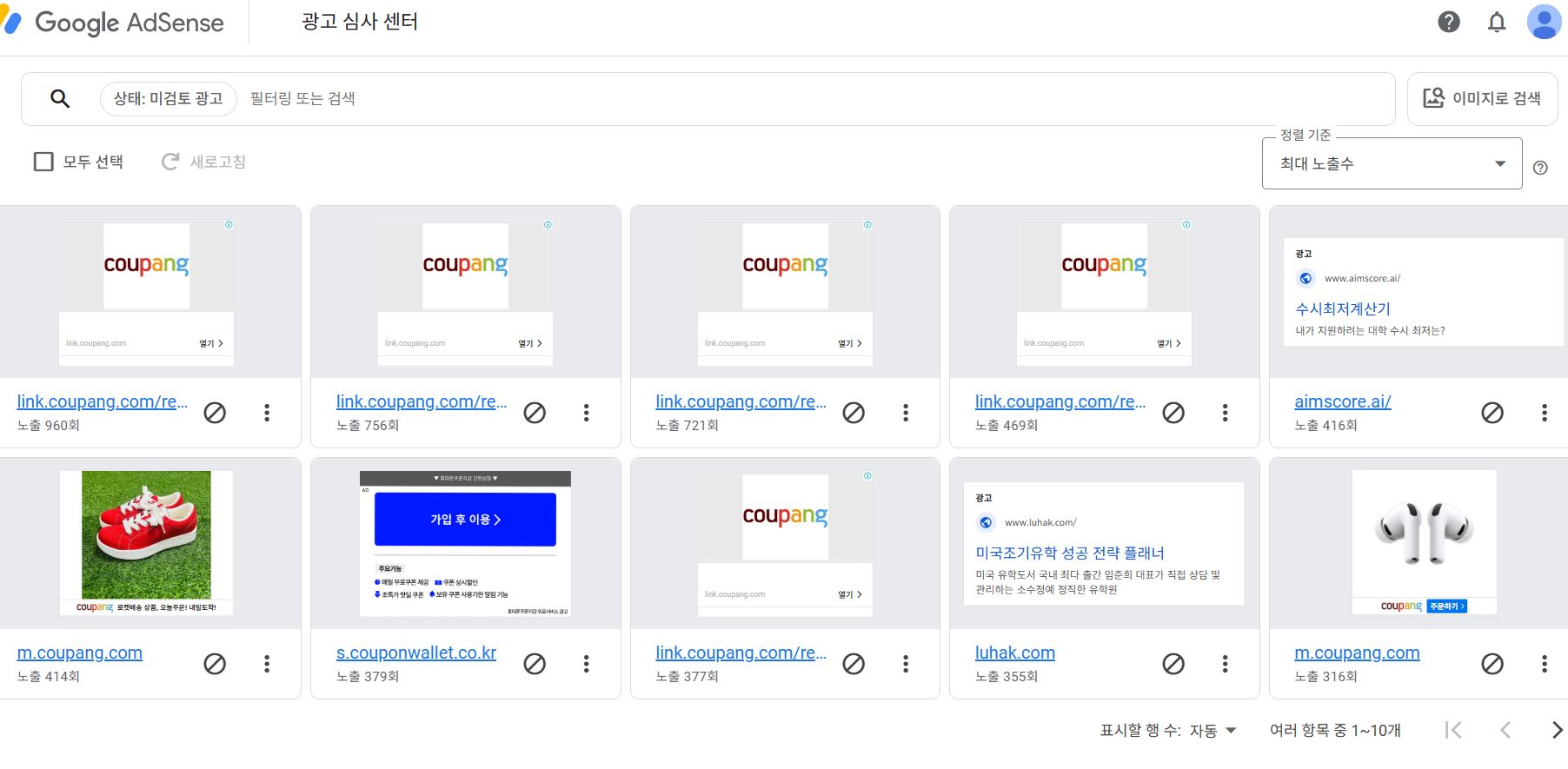Image resolution: width=1568 pixels, height=769 pixels.
Task: Click the 수시최저계산기 ad preview
Action: 1424,292
